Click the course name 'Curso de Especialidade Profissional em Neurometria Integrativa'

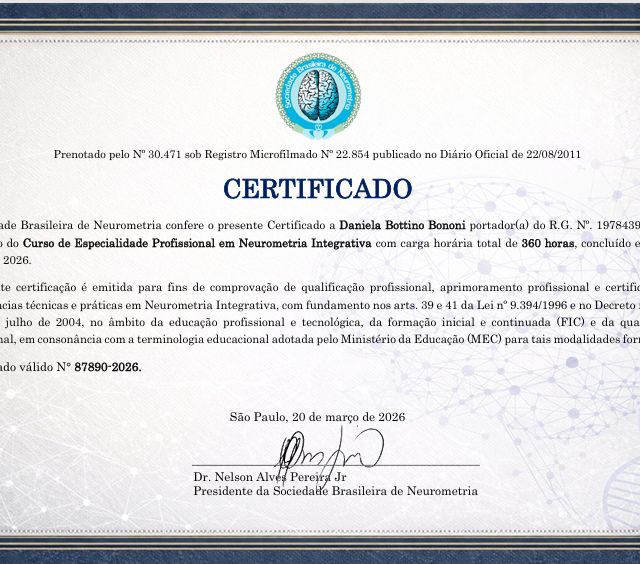pyautogui.click(x=197, y=244)
